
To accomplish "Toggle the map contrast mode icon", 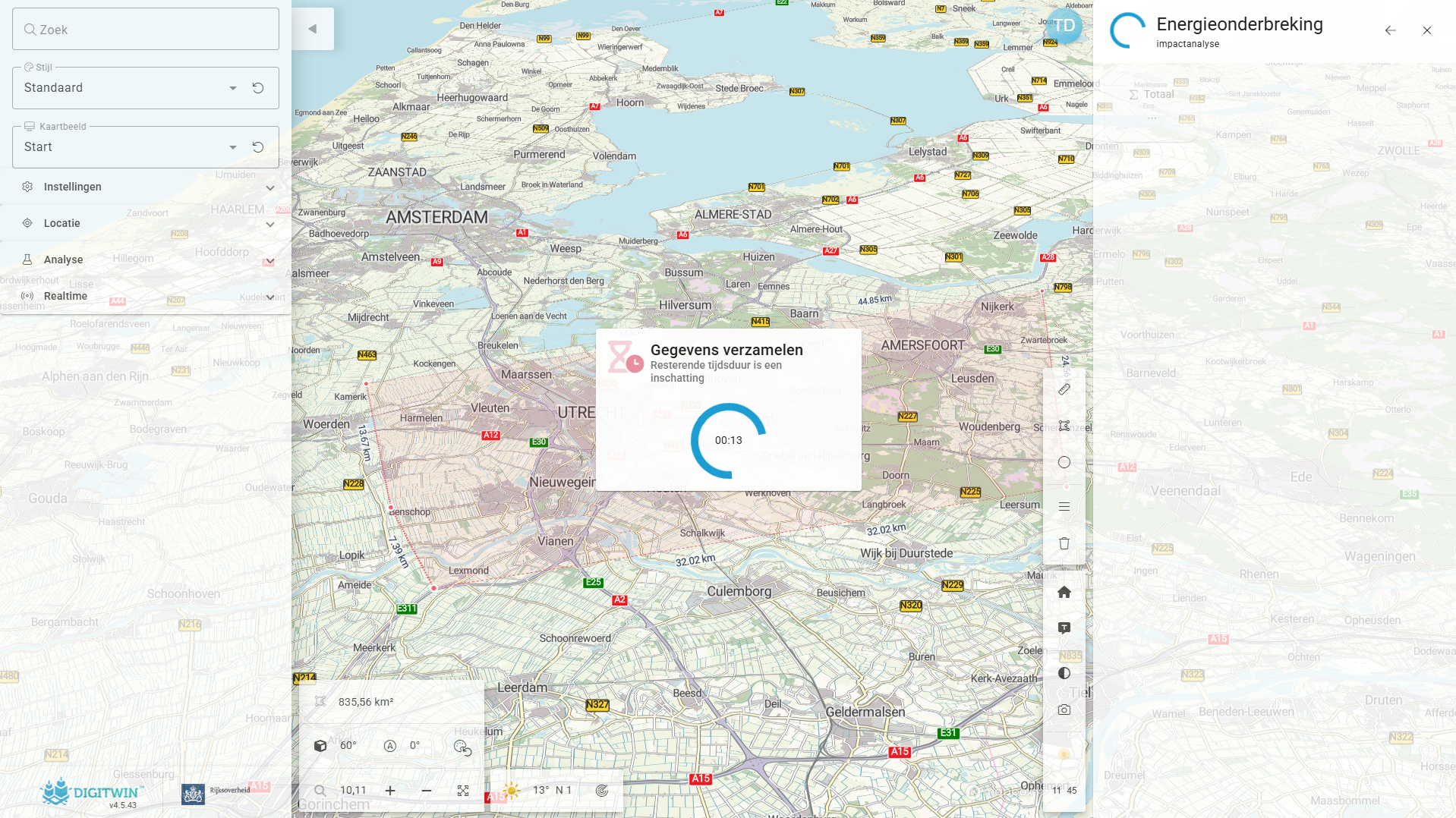I will pyautogui.click(x=1064, y=673).
